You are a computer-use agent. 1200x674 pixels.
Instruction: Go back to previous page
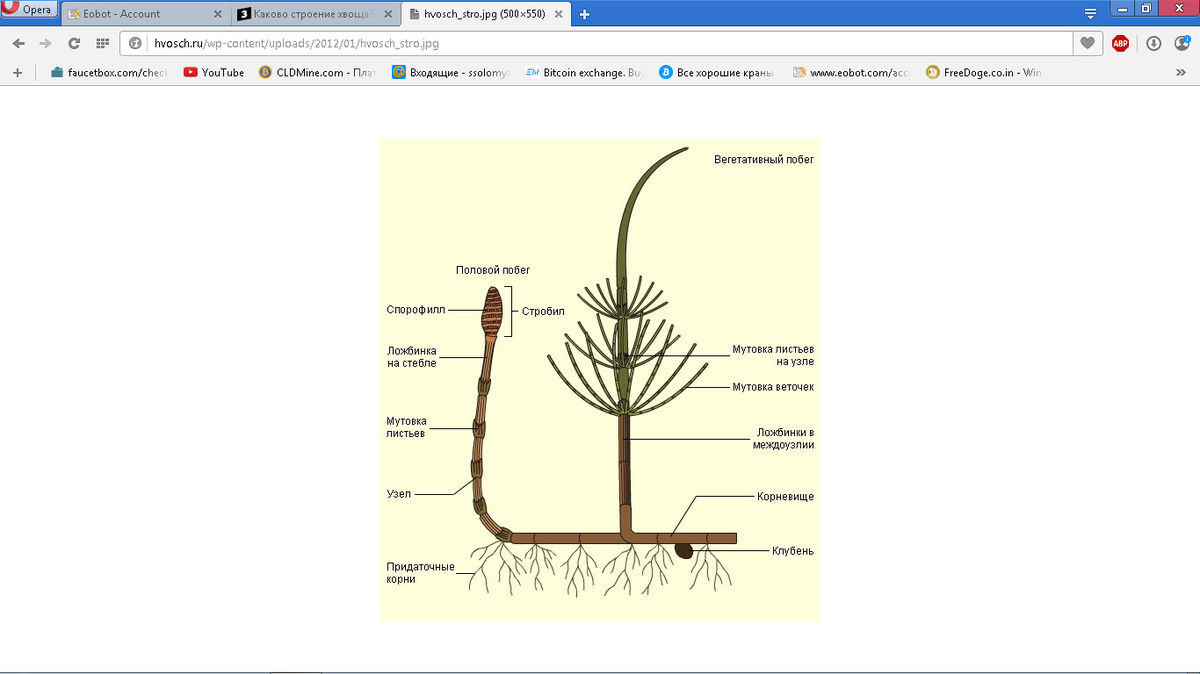tap(18, 43)
